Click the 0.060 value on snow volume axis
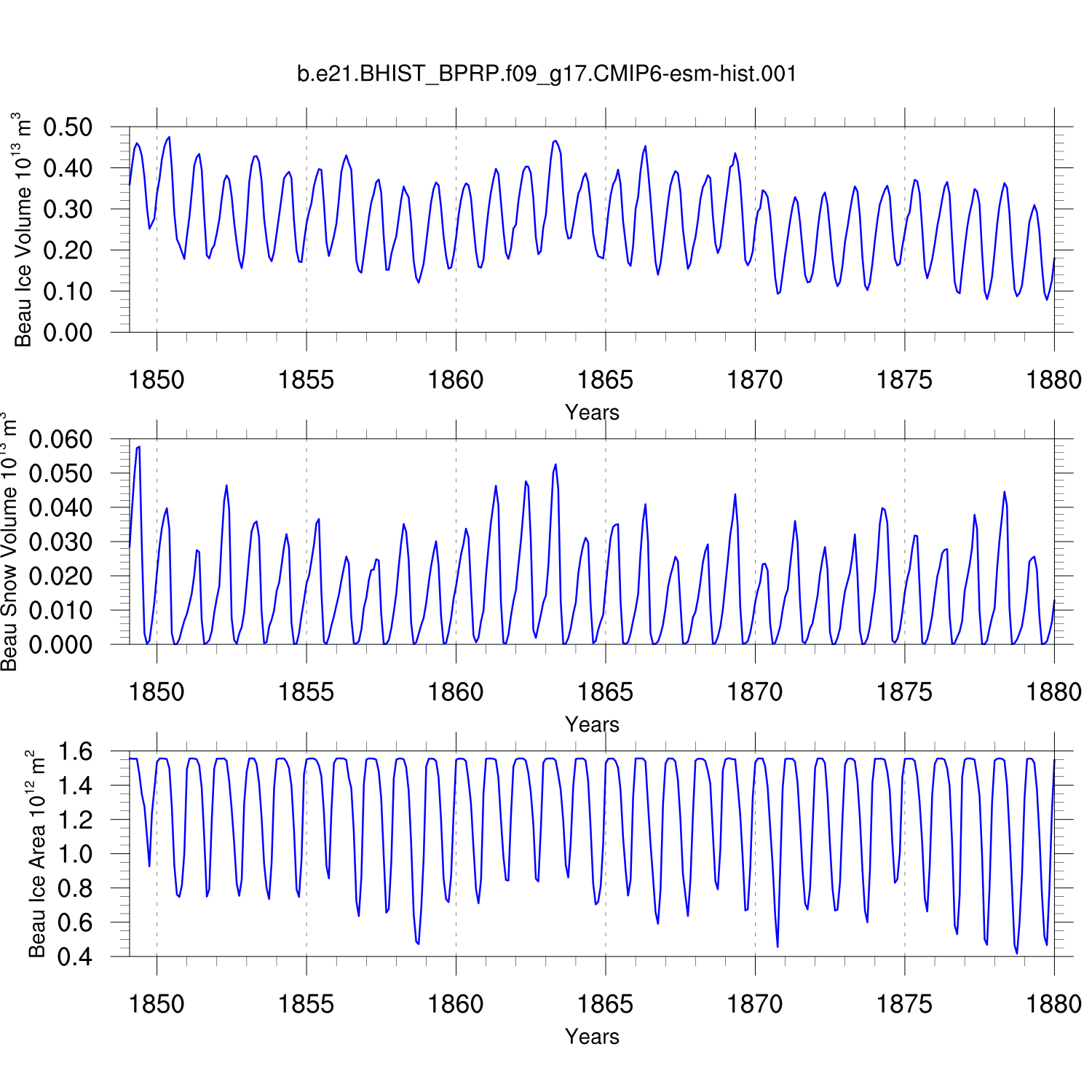The width and height of the screenshot is (1092, 1092). (60, 440)
